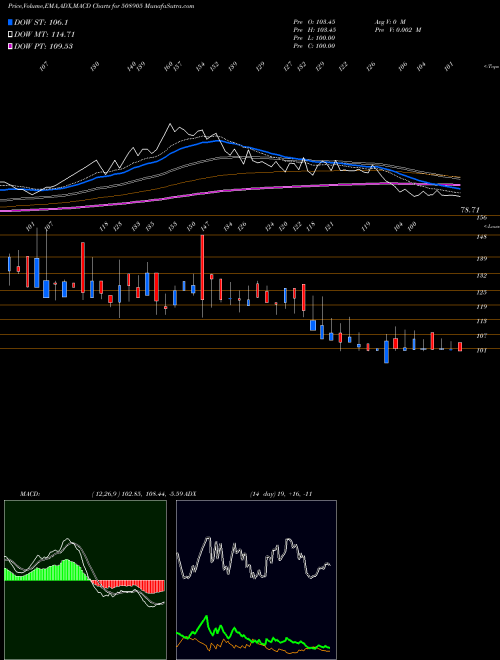Click the green ADX spike in ADX panel
This screenshot has width=500, height=660.
pos(207,617)
